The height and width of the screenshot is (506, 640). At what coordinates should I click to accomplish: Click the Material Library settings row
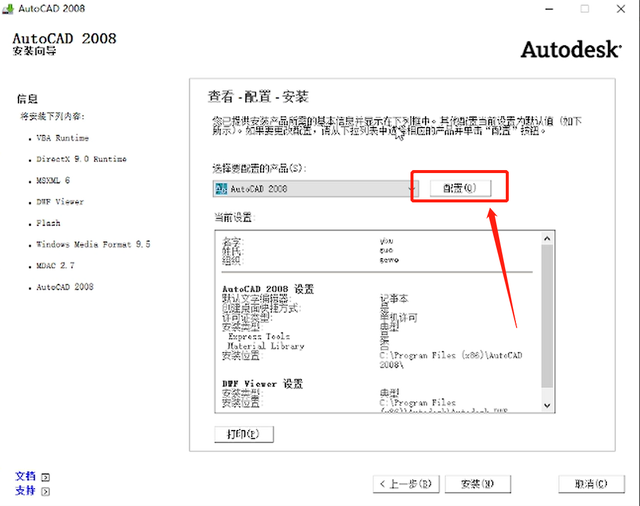click(266, 346)
